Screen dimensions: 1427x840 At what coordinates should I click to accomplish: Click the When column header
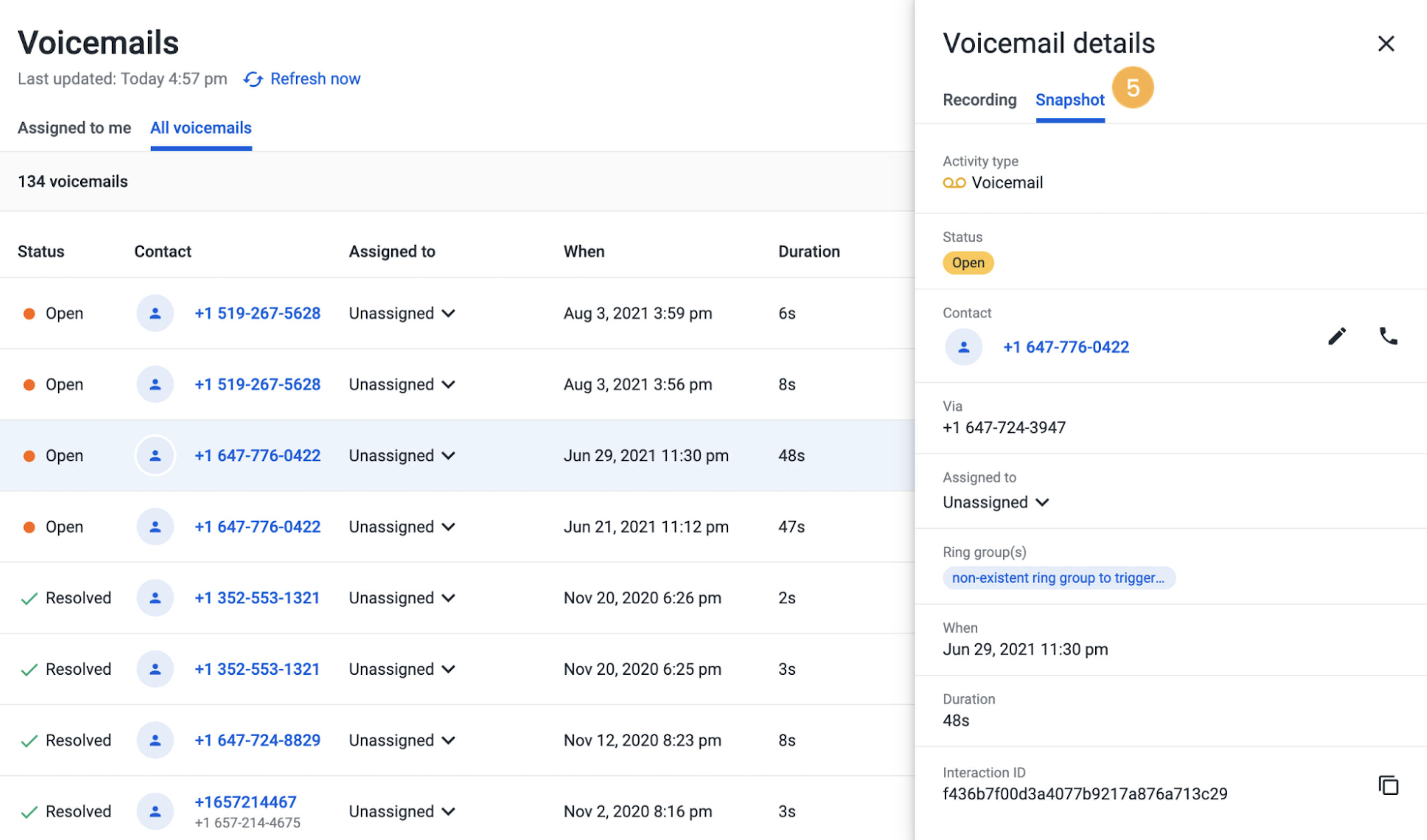pyautogui.click(x=584, y=252)
